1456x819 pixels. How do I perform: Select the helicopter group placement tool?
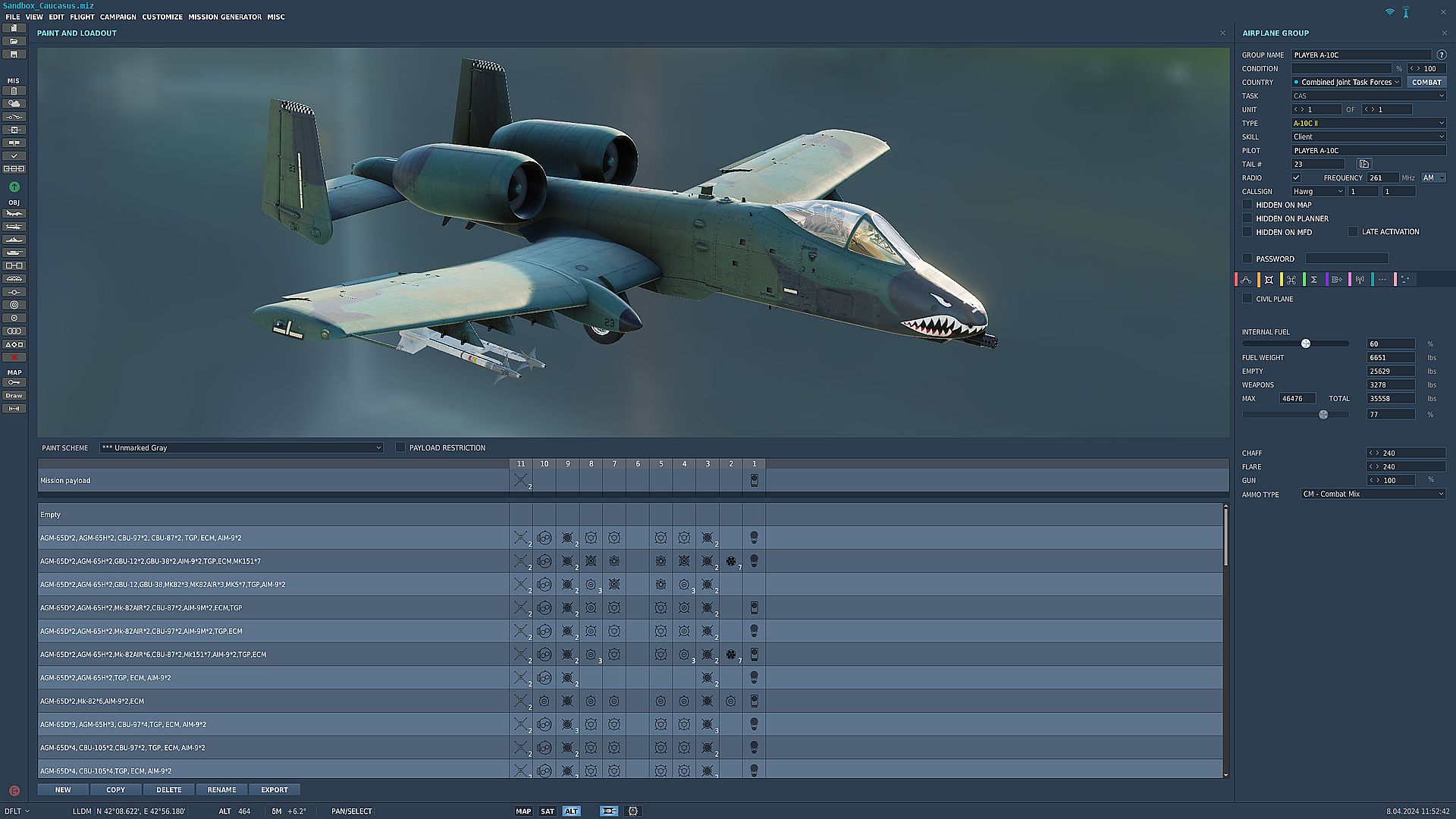pyautogui.click(x=14, y=227)
